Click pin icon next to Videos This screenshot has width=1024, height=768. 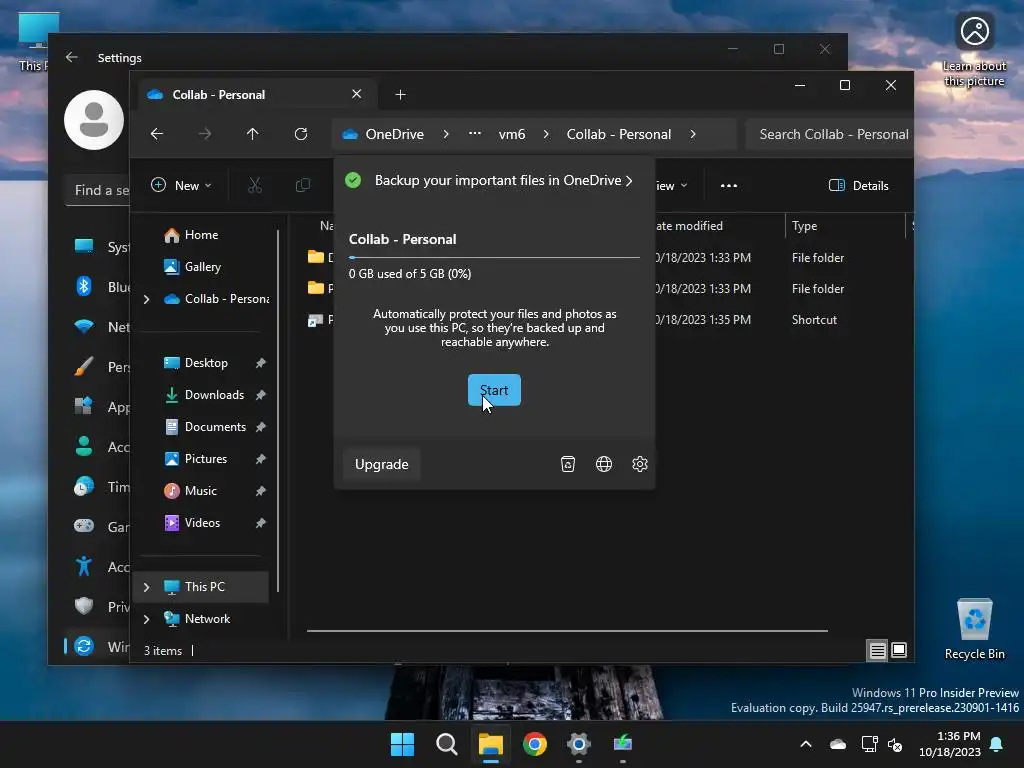[261, 522]
